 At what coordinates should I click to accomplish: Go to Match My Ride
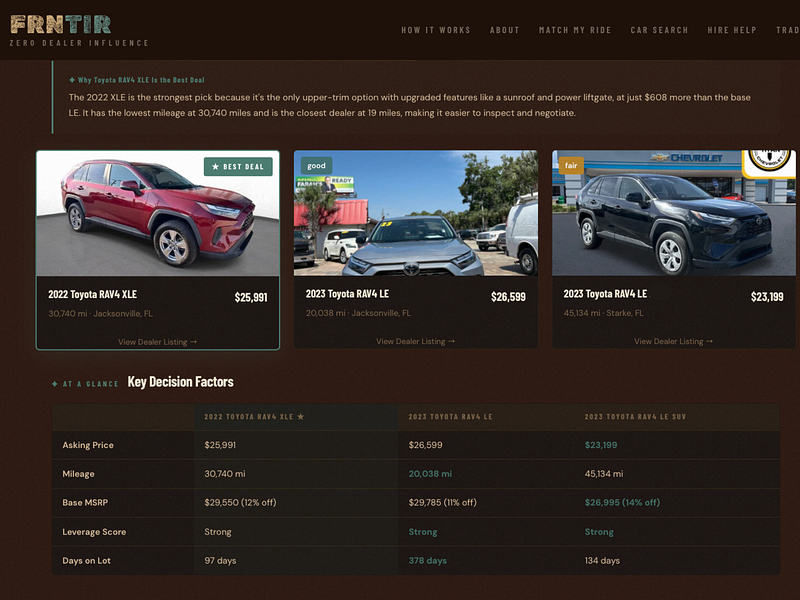[575, 30]
